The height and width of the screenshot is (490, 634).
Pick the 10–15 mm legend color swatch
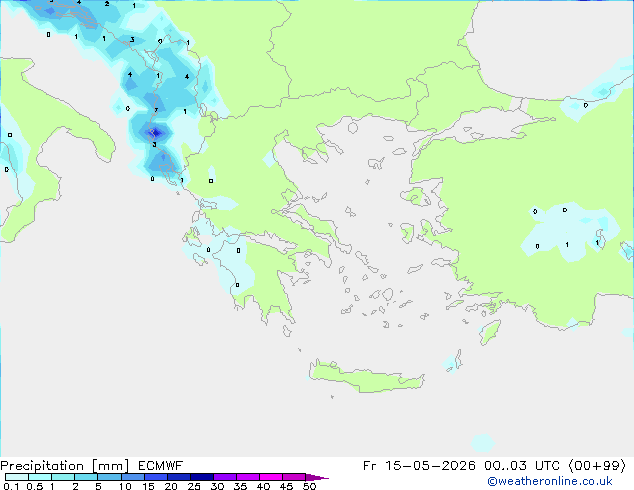tap(133, 477)
